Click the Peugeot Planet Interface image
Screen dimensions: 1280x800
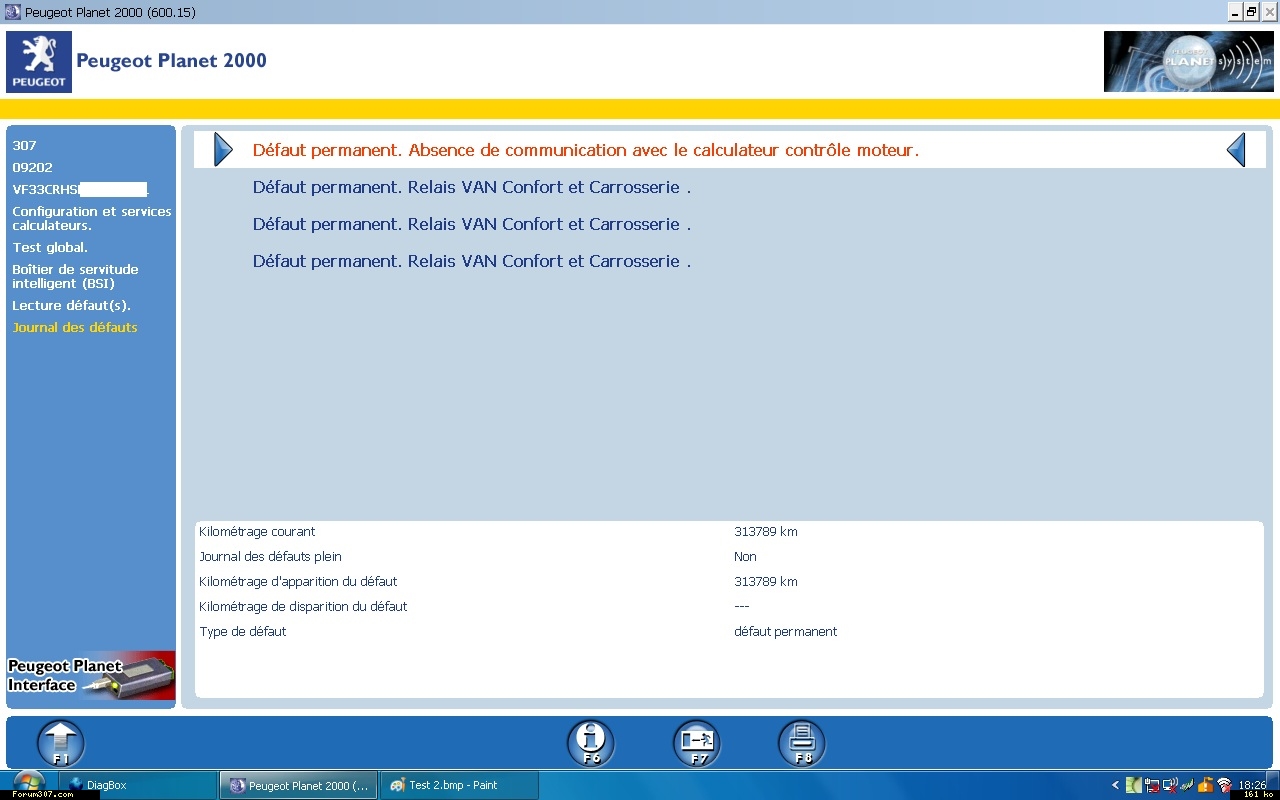pyautogui.click(x=91, y=676)
